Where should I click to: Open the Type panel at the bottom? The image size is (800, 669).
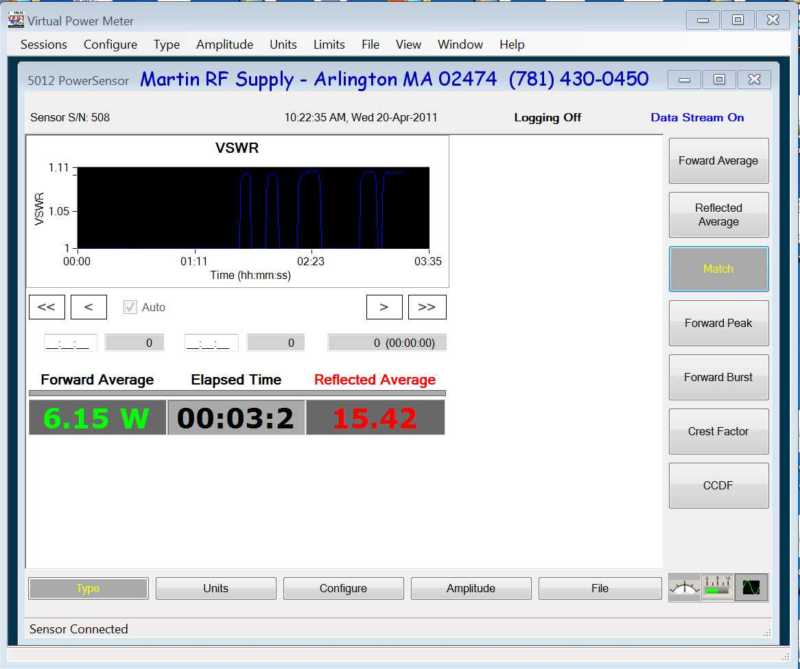tap(88, 588)
